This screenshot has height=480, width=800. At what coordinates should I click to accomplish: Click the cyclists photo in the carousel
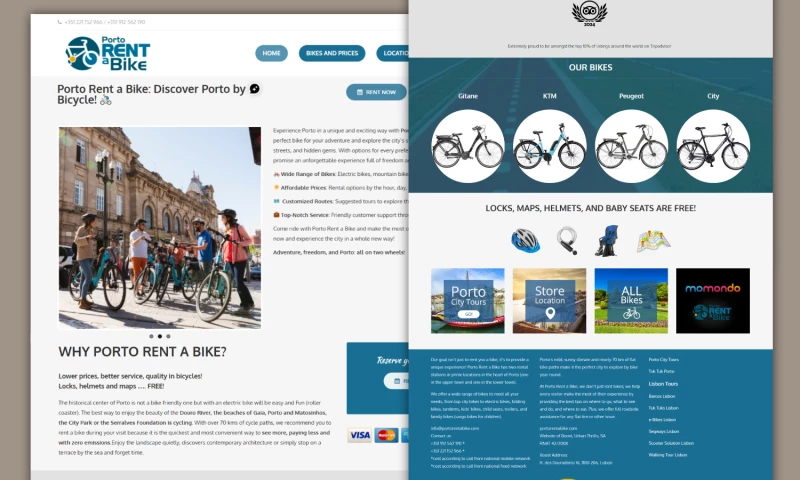click(160, 228)
